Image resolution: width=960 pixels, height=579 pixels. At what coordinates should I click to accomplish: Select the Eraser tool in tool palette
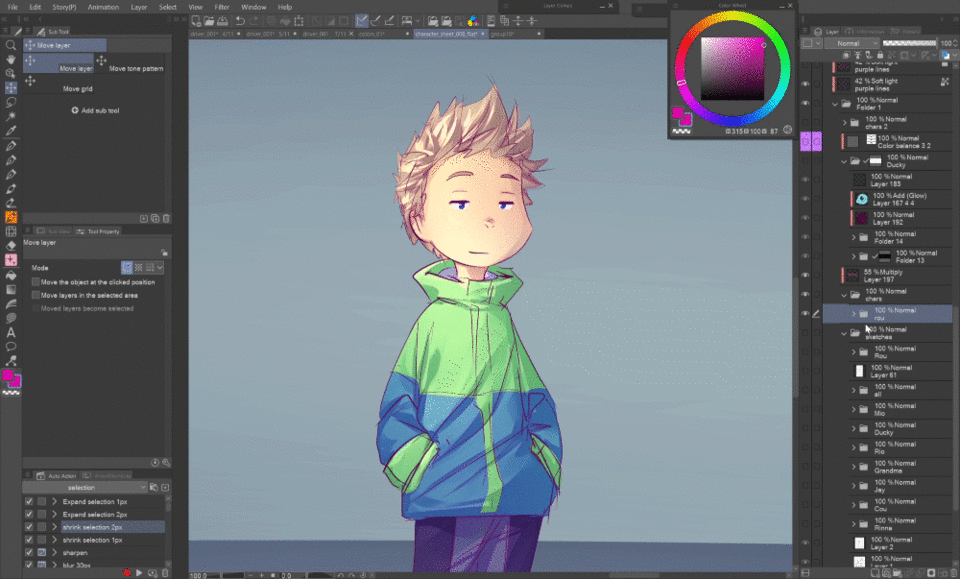[x=10, y=246]
